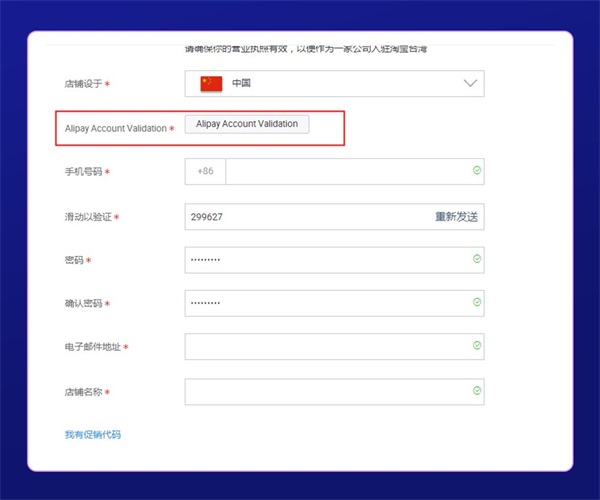Screen dimensions: 600x500
Task: Click the 电子邮件地址 email input field
Action: [x=325, y=347]
